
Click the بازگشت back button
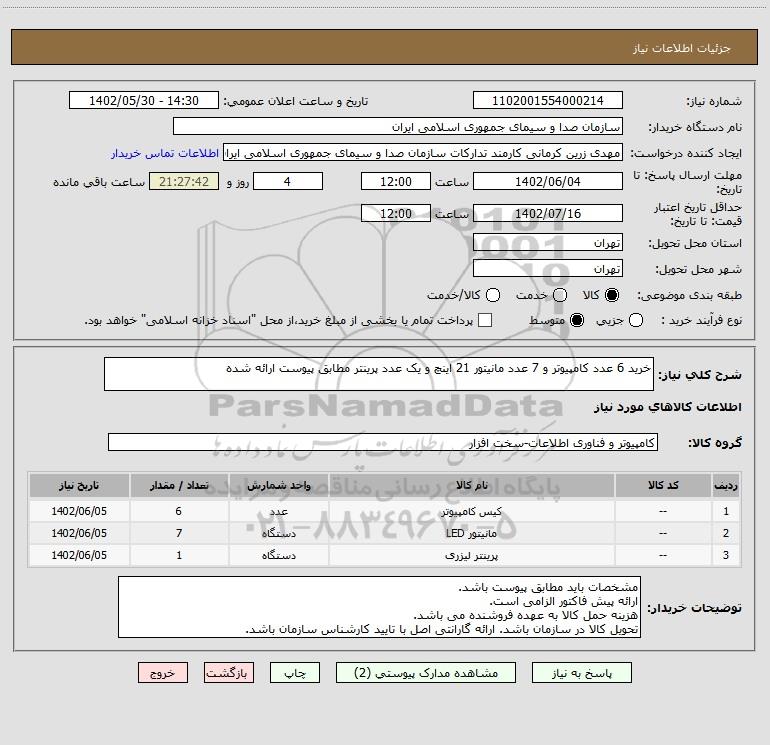tap(229, 673)
